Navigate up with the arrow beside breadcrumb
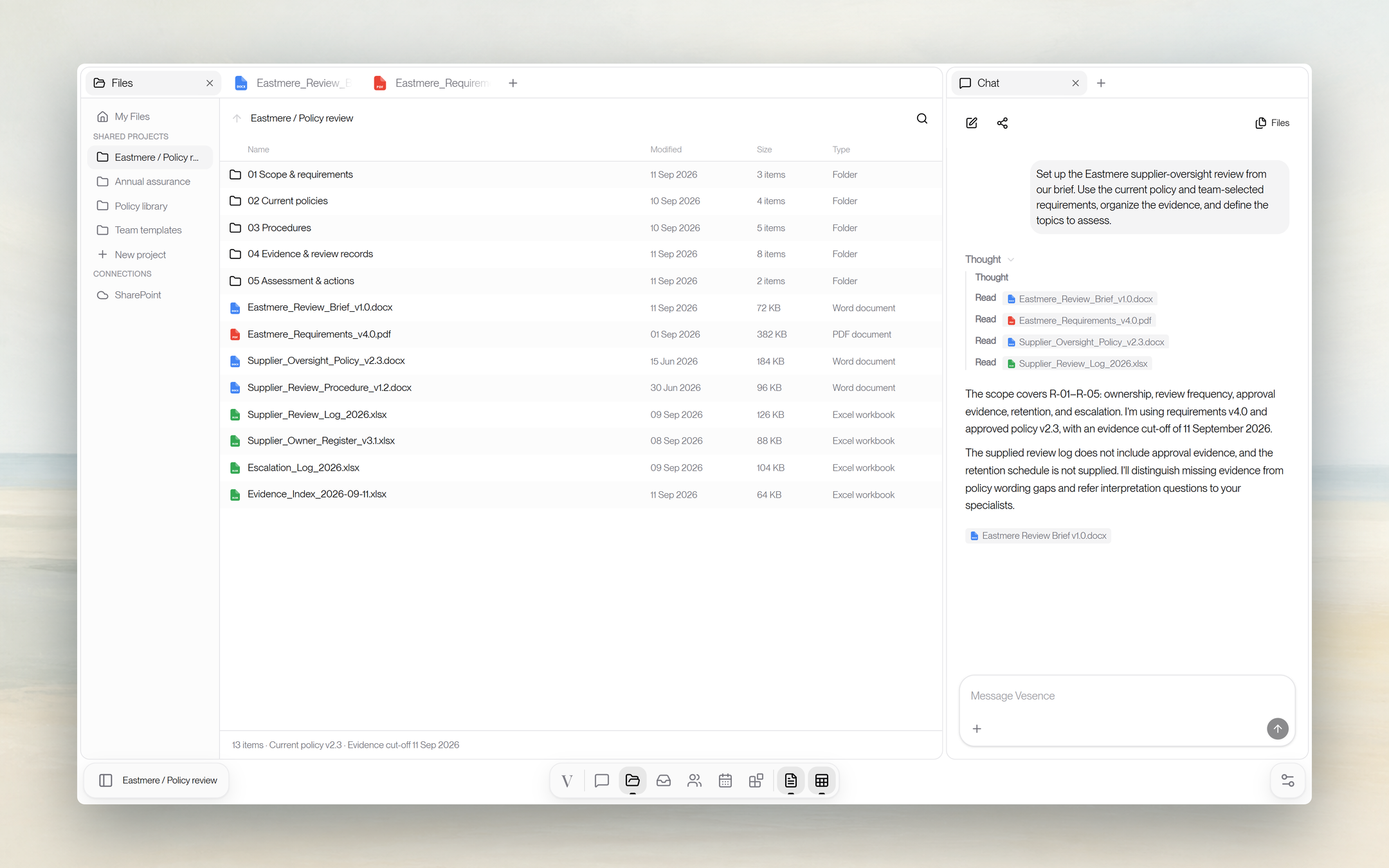This screenshot has width=1389, height=868. tap(237, 118)
